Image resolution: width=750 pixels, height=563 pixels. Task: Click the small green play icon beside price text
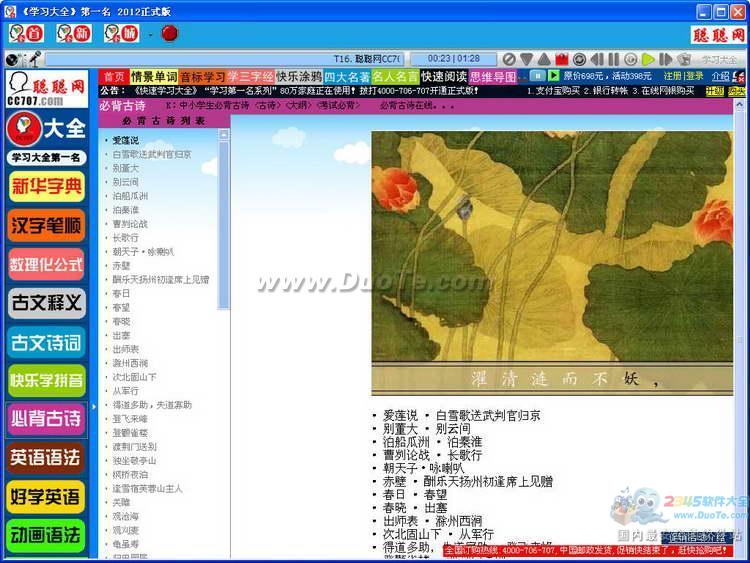[553, 76]
